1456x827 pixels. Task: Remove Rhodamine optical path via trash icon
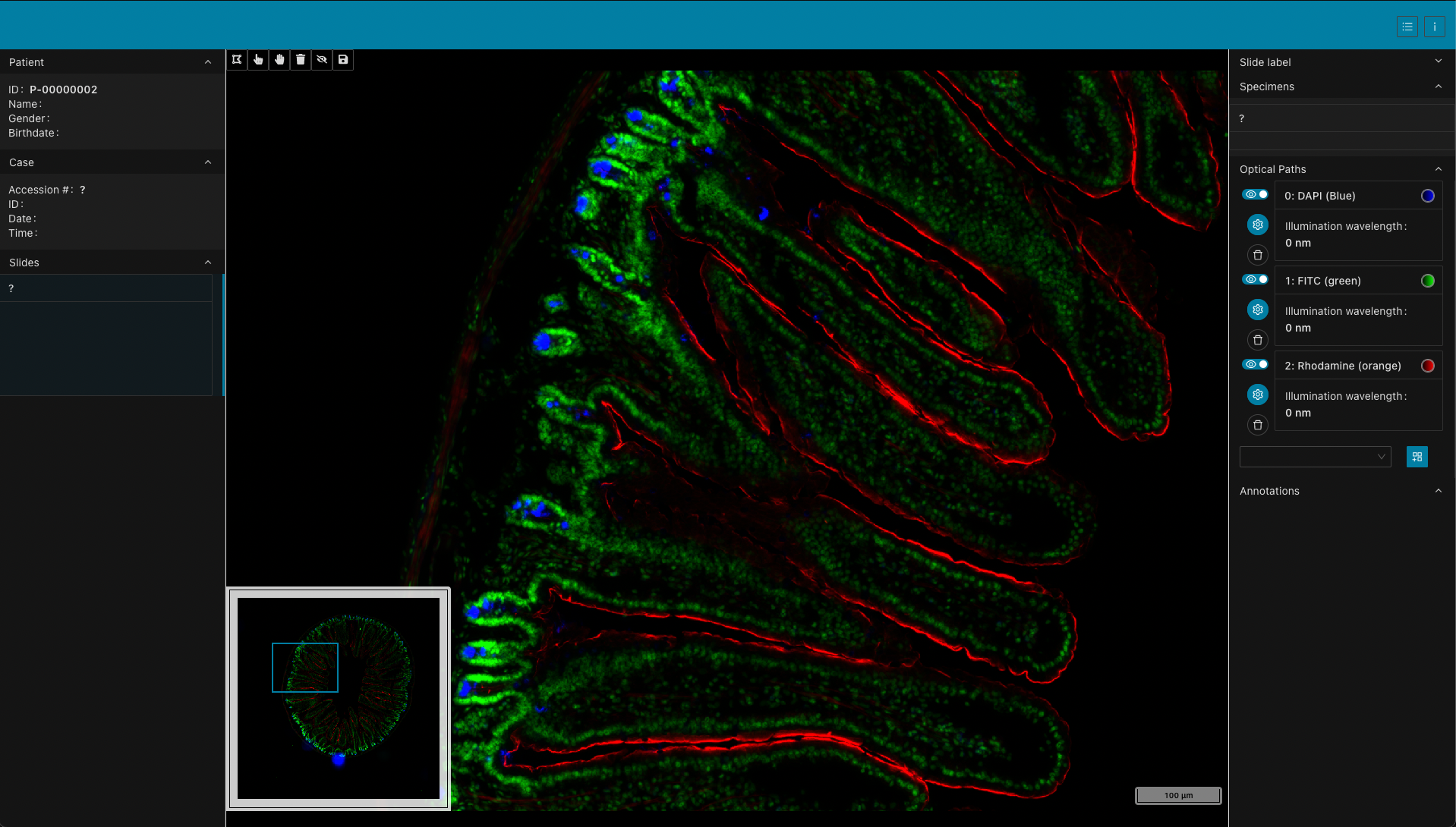pos(1258,425)
